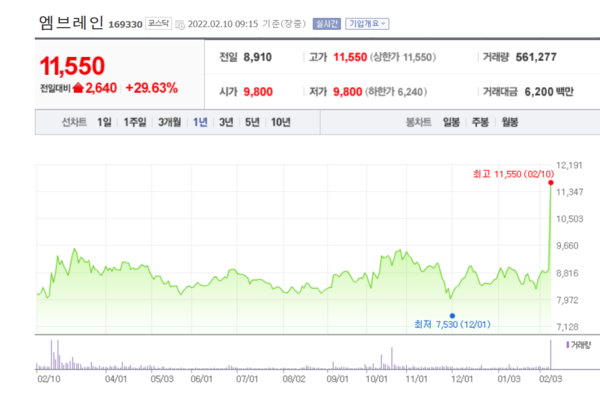The image size is (600, 397).
Task: Click the 코스닥 market label
Action: pos(158,24)
